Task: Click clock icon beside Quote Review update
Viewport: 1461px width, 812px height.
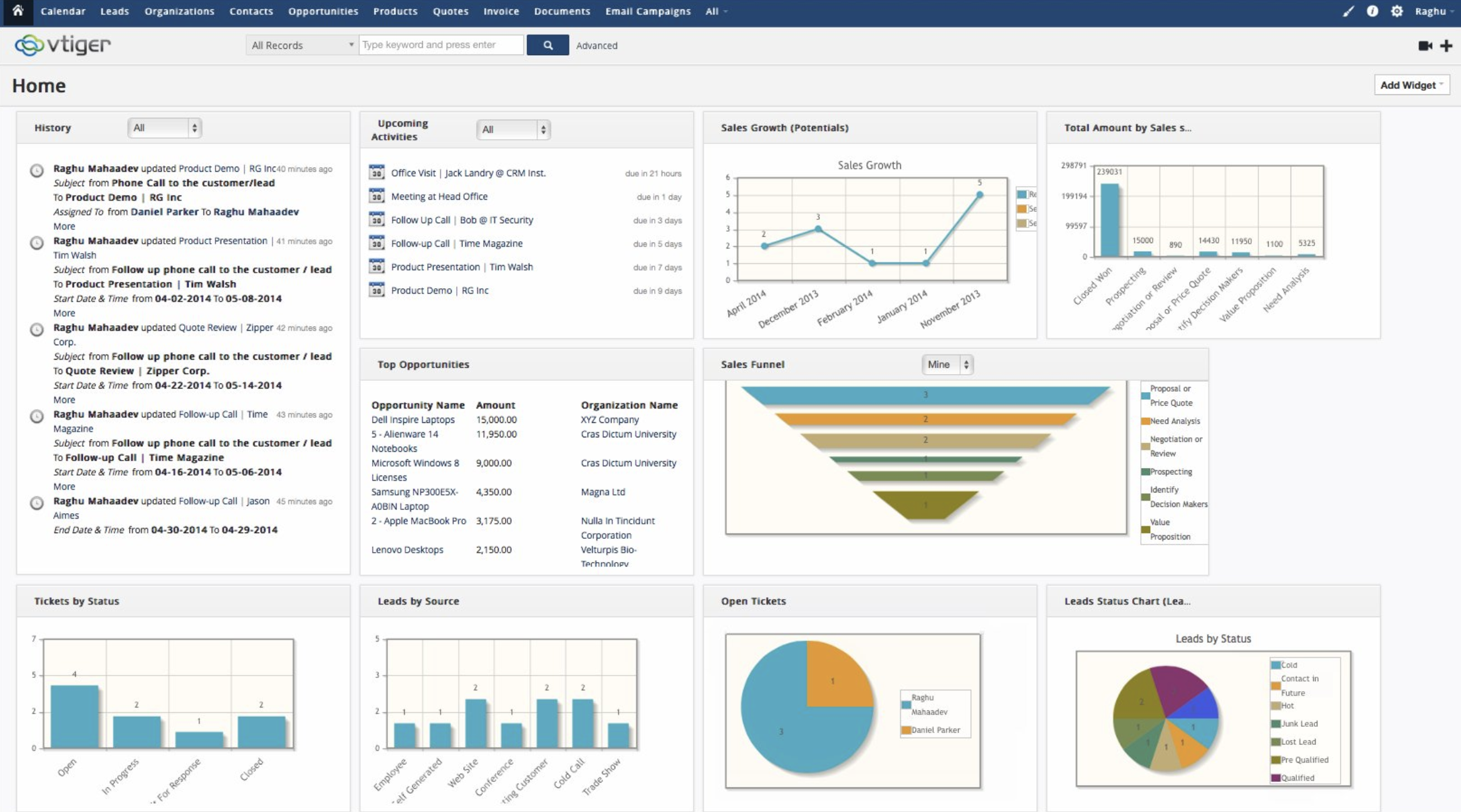Action: click(37, 329)
